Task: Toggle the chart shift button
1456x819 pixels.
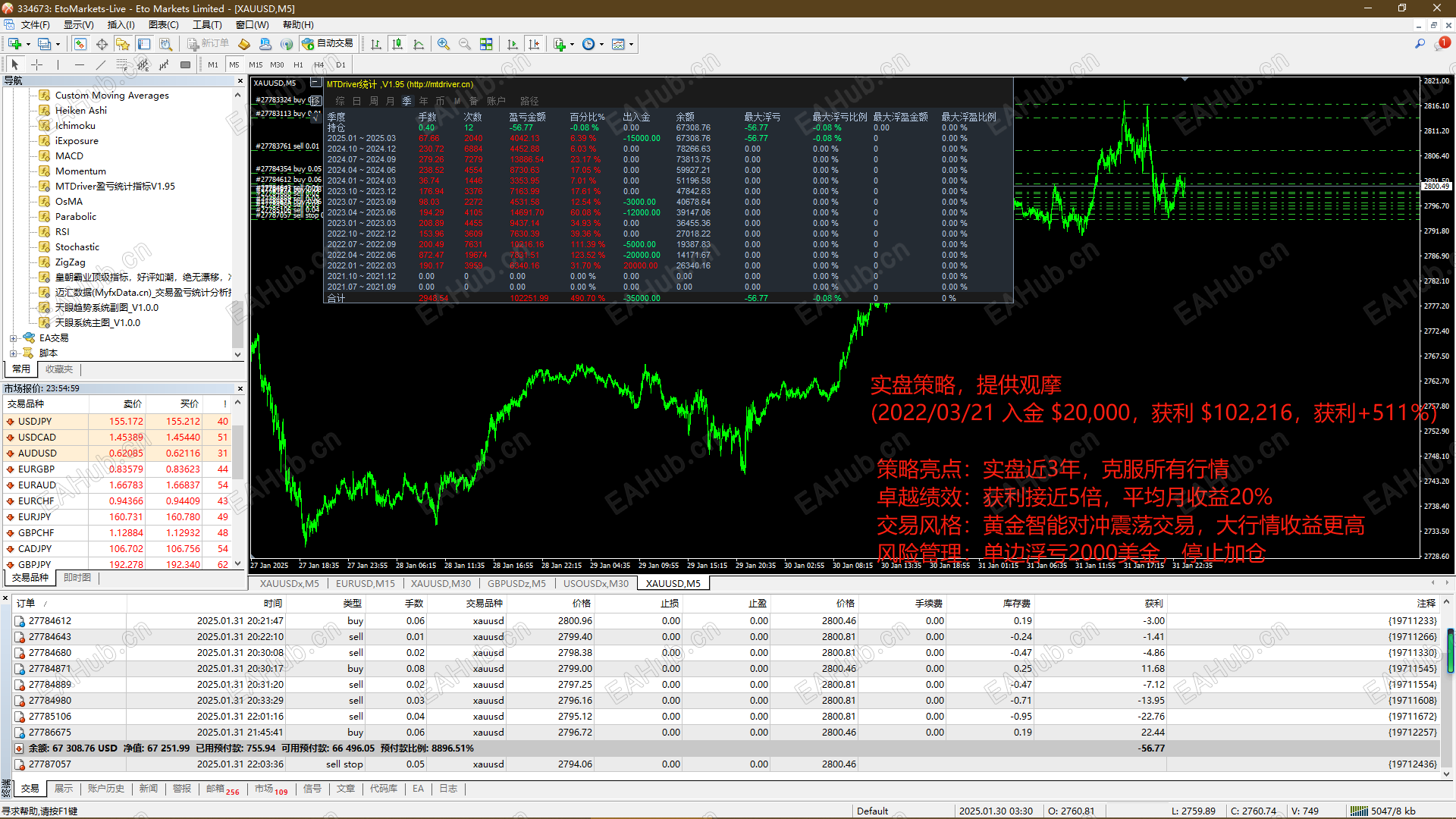Action: pyautogui.click(x=534, y=44)
